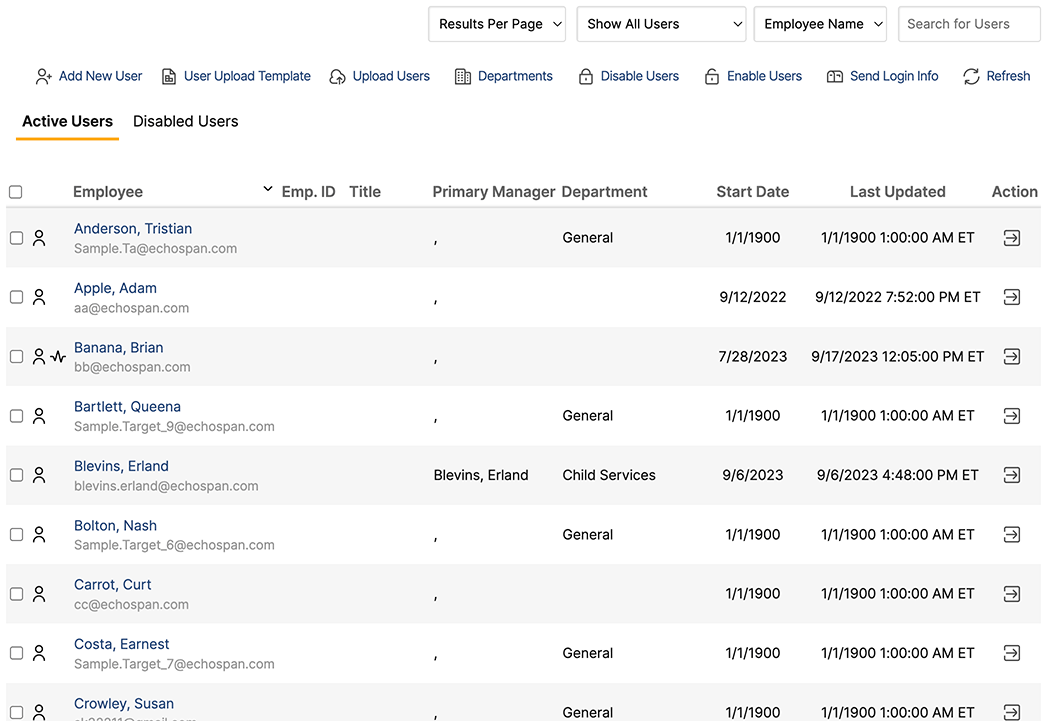This screenshot has width=1043, height=721.
Task: Click timestamp 9/12/2022 7:52:00 PM ET
Action: click(x=897, y=297)
